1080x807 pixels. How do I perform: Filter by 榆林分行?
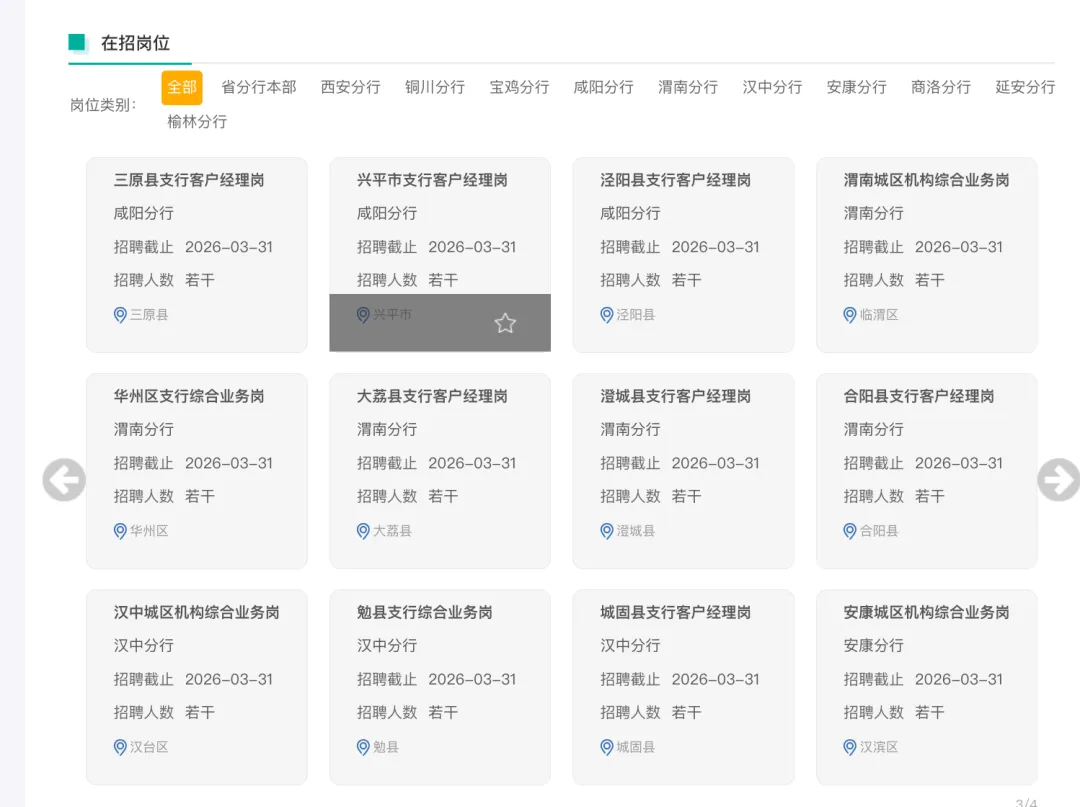(197, 122)
